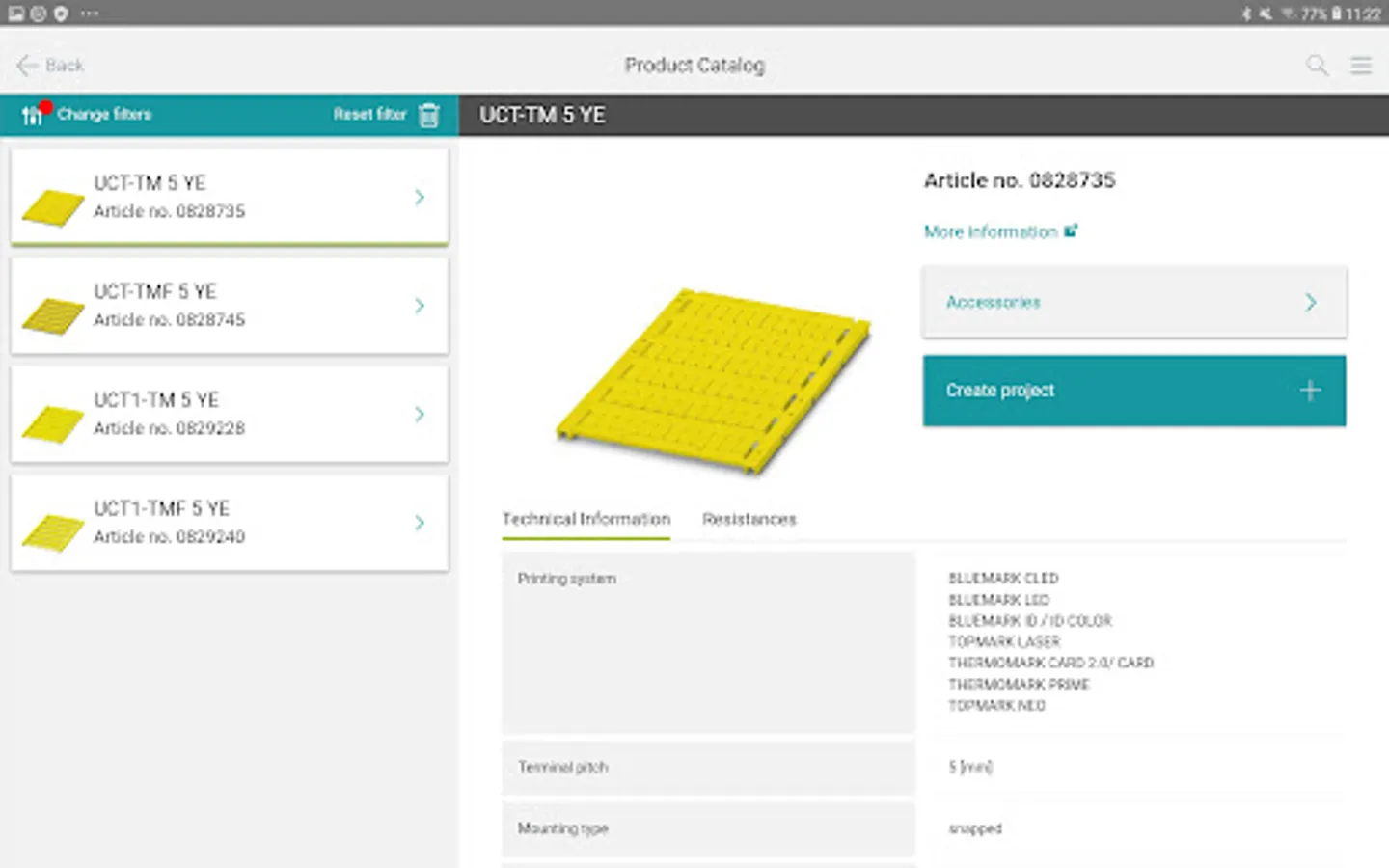Open the external link icon beside More information
1389x868 pixels.
pyautogui.click(x=1071, y=231)
